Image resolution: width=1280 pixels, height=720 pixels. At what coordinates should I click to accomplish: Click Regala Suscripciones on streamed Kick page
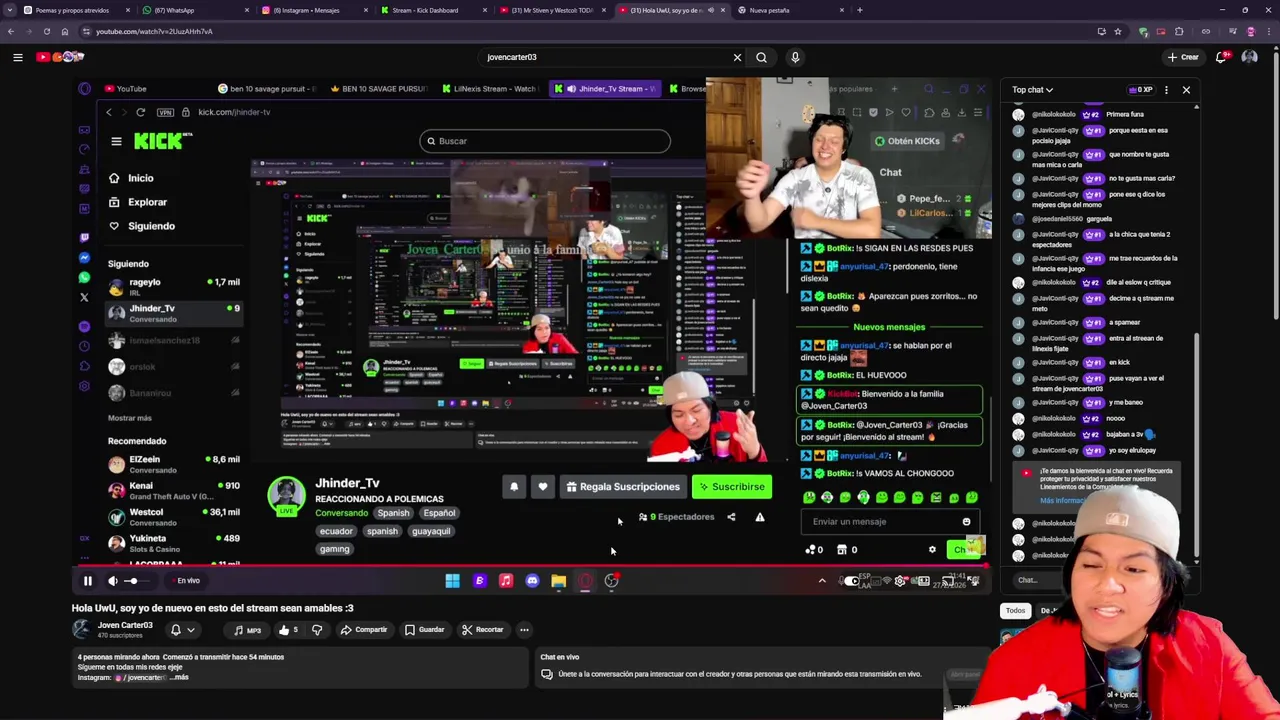click(x=623, y=487)
